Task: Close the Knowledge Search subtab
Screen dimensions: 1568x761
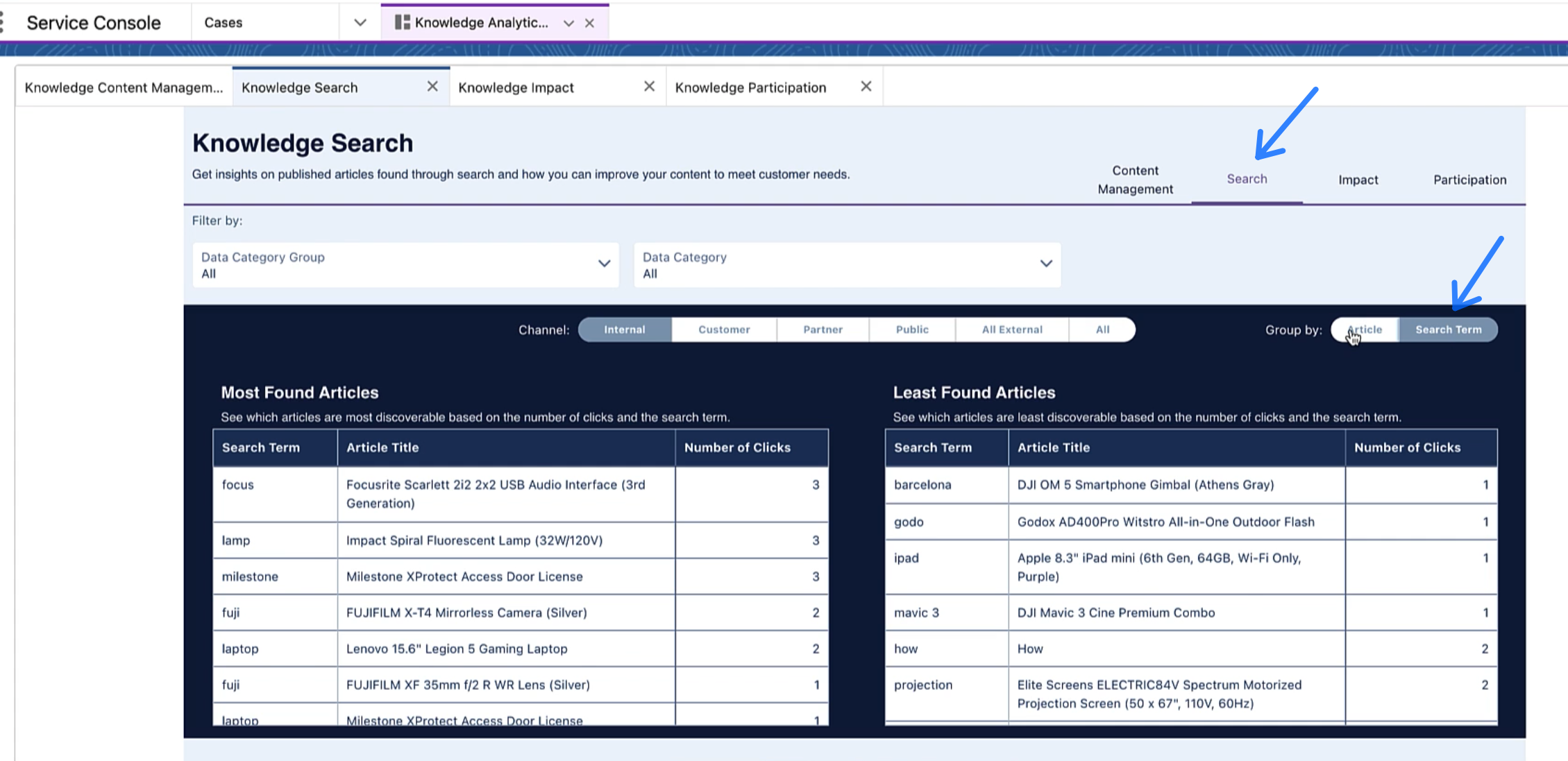Action: (432, 87)
